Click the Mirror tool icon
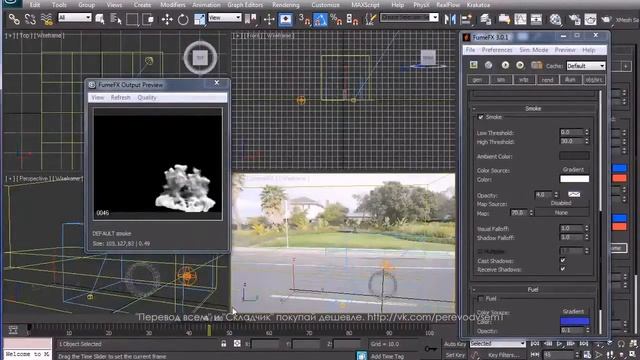 [x=450, y=19]
